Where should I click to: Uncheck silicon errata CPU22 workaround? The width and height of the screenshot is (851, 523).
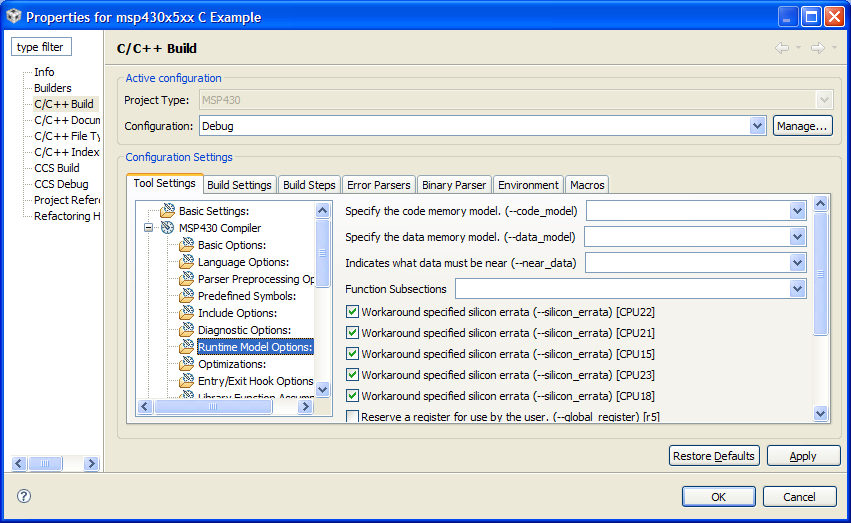(x=352, y=312)
